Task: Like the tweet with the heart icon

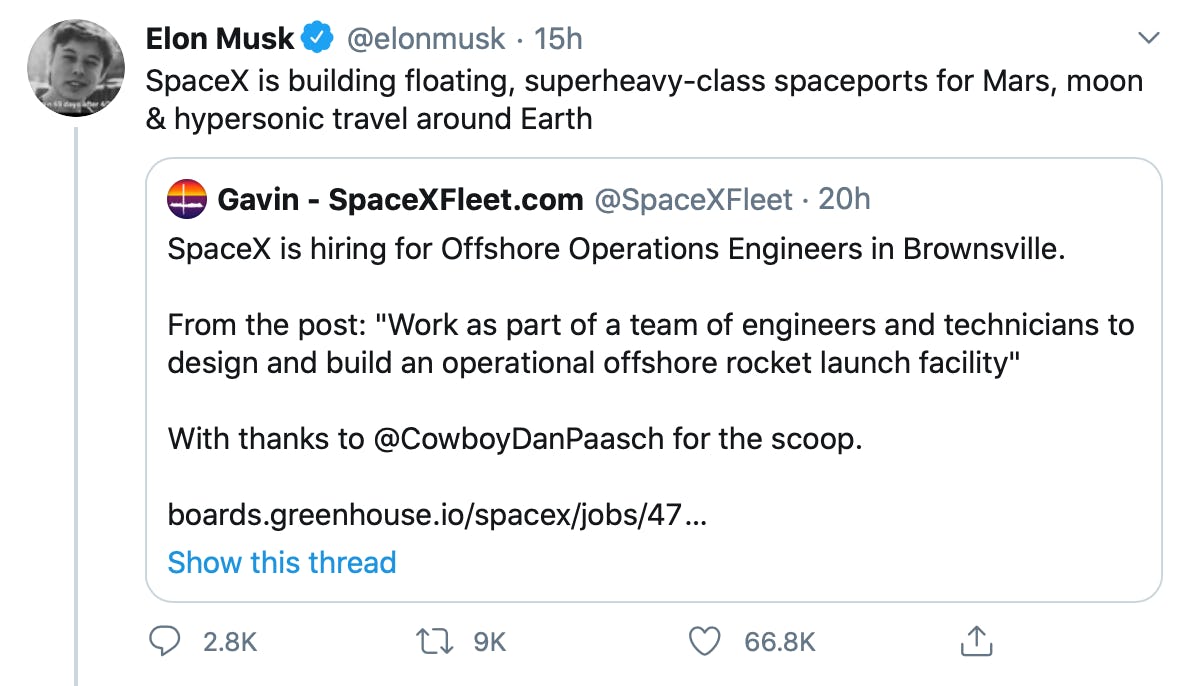Action: click(x=706, y=641)
